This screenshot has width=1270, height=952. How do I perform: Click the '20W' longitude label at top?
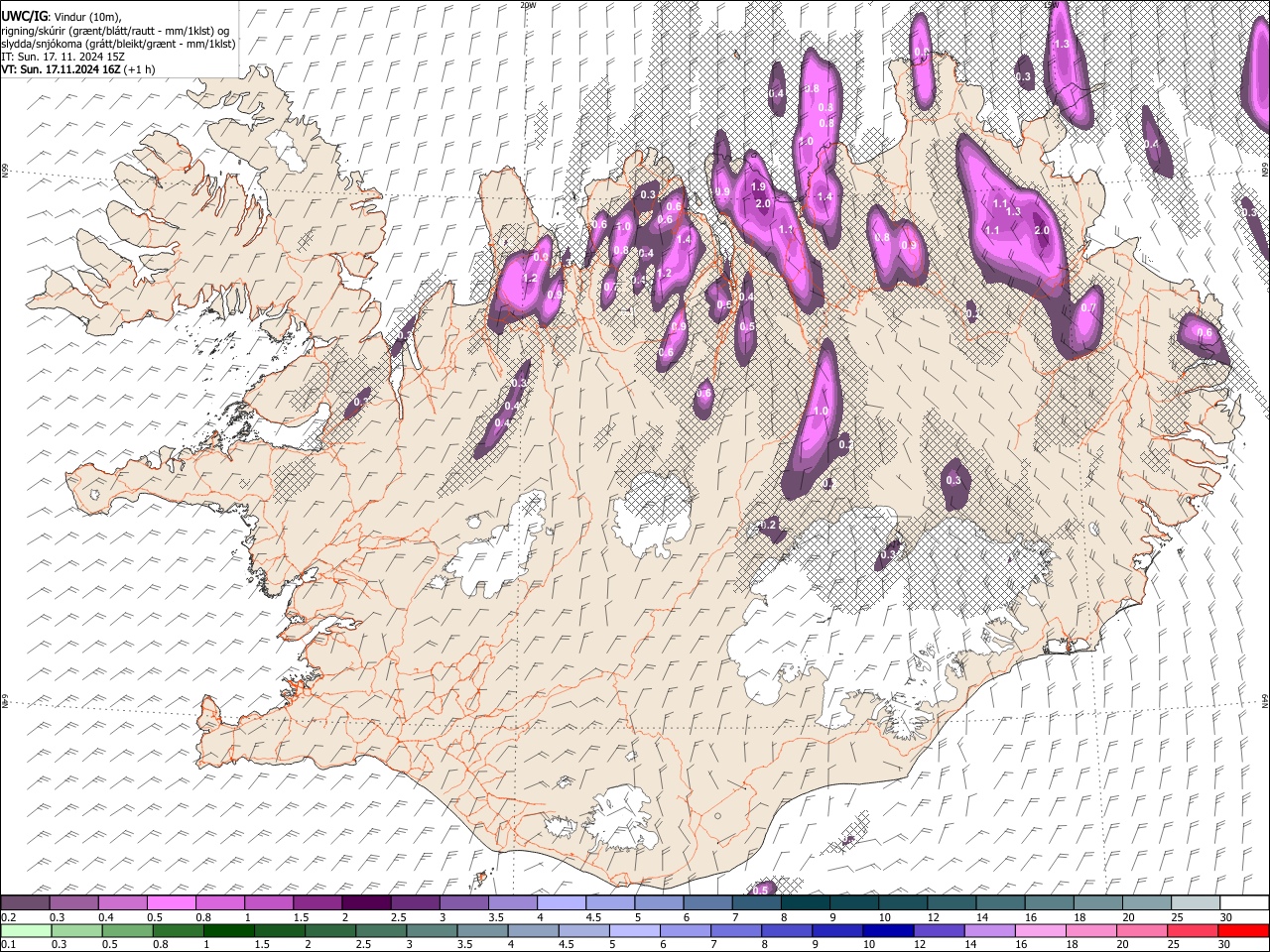click(528, 5)
